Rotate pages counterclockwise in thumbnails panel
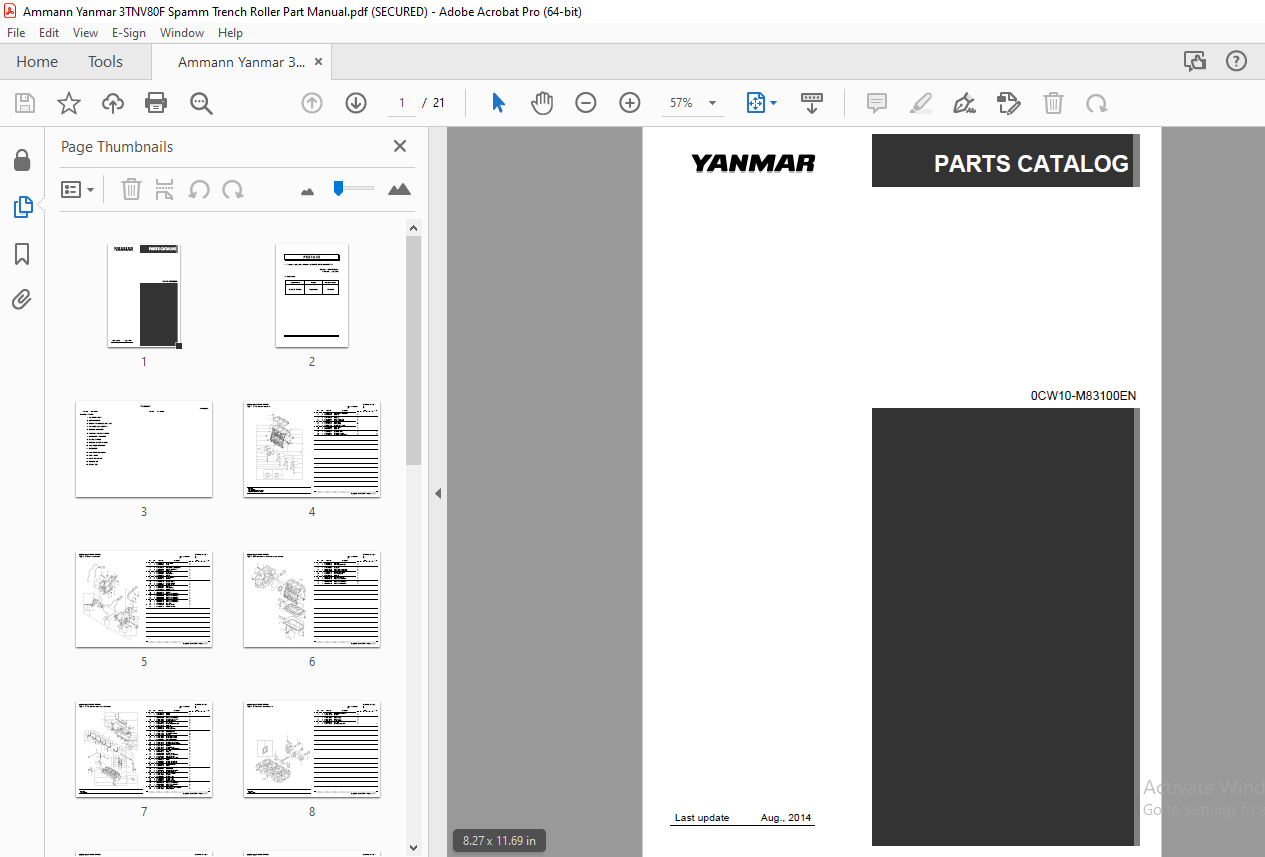1265x857 pixels. (x=199, y=189)
